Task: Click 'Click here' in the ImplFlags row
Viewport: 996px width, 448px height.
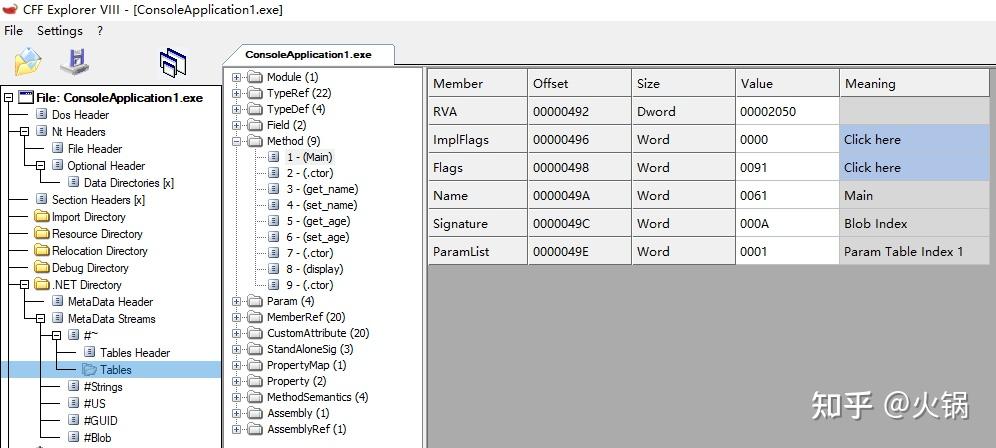Action: tap(872, 140)
